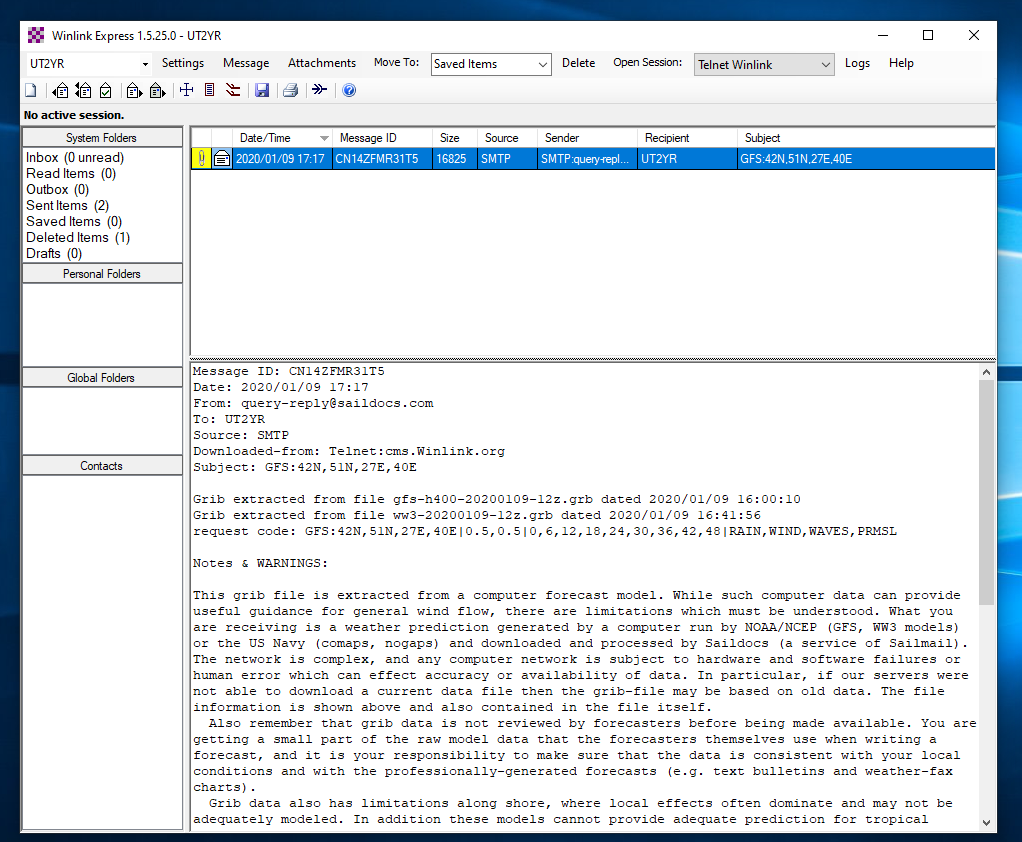Open the Message menu

click(246, 63)
